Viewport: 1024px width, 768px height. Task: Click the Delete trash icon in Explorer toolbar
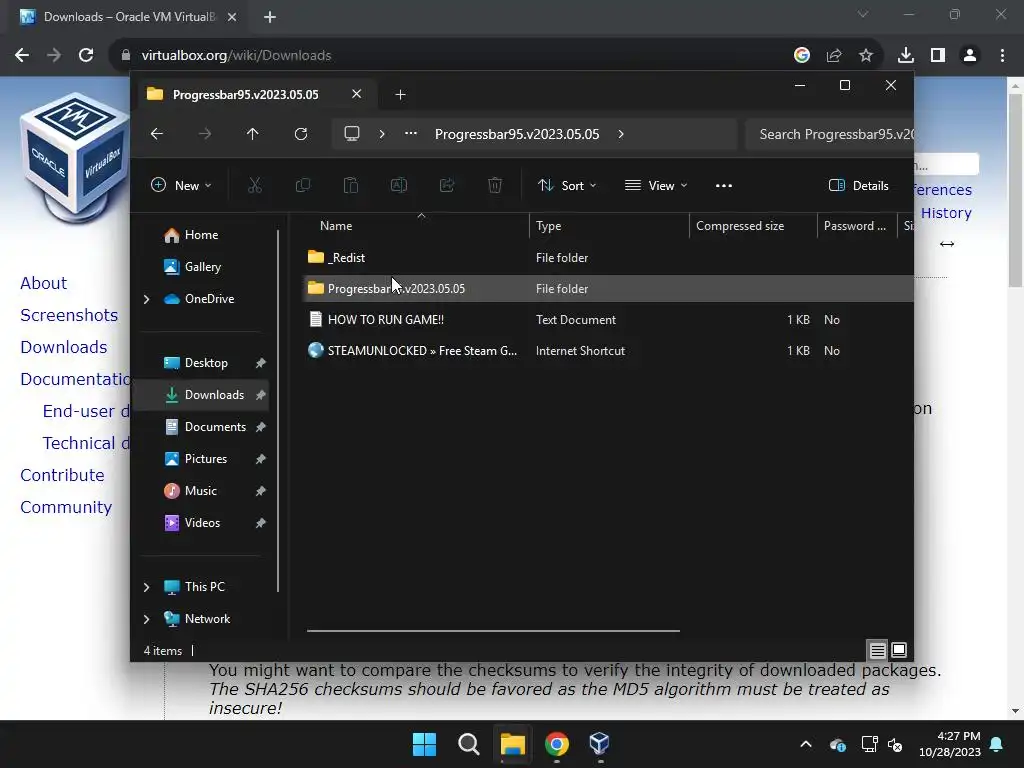pyautogui.click(x=495, y=185)
